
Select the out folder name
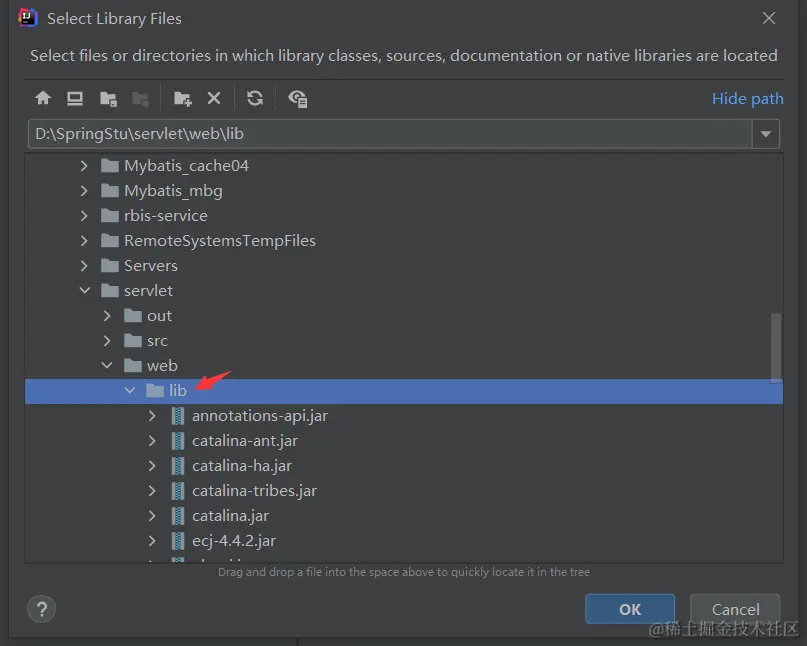pyautogui.click(x=160, y=316)
